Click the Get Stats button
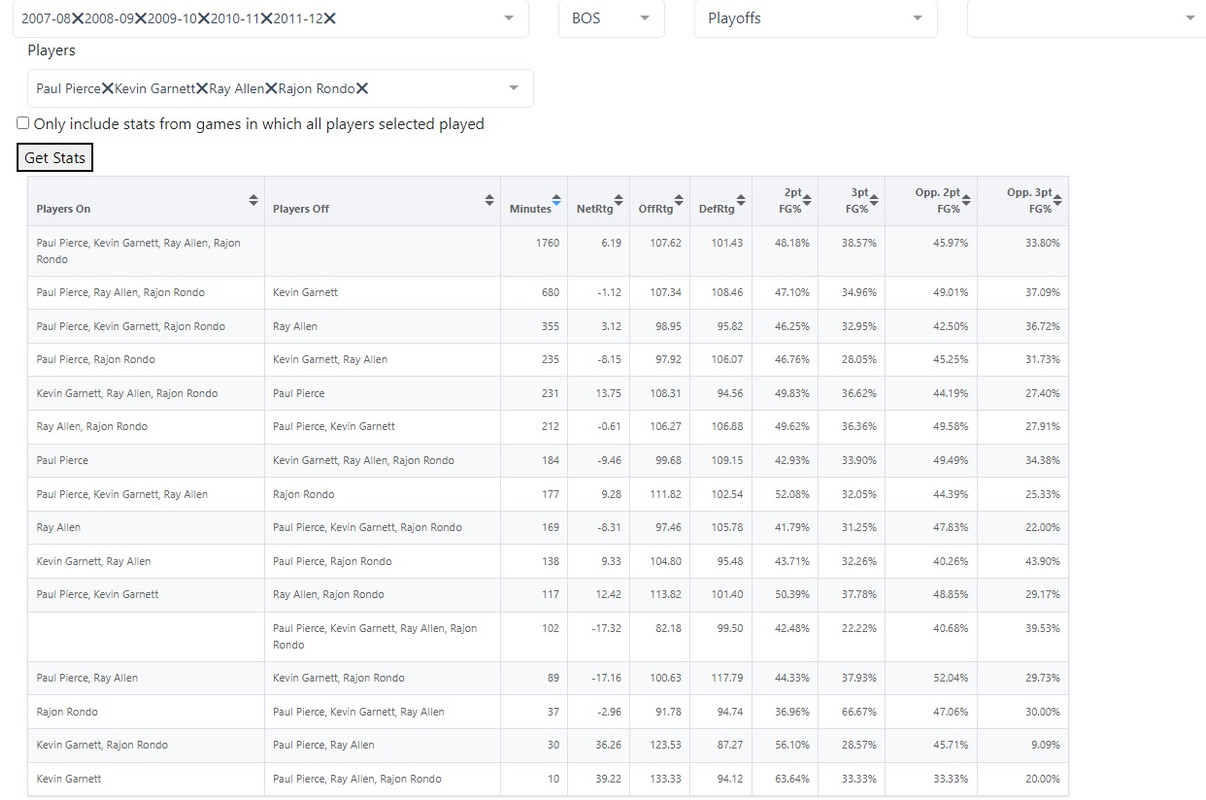This screenshot has width=1206, height=800. 55,158
